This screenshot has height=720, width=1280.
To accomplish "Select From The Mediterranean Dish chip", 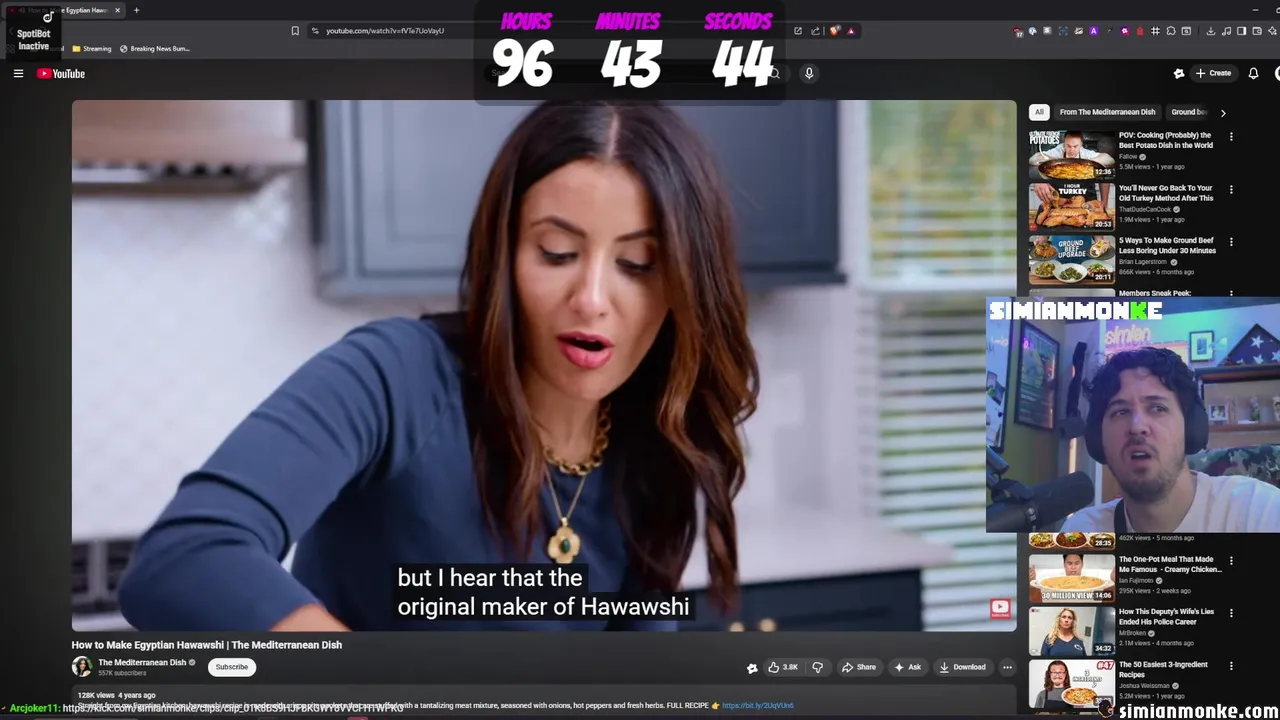I will coord(1107,112).
